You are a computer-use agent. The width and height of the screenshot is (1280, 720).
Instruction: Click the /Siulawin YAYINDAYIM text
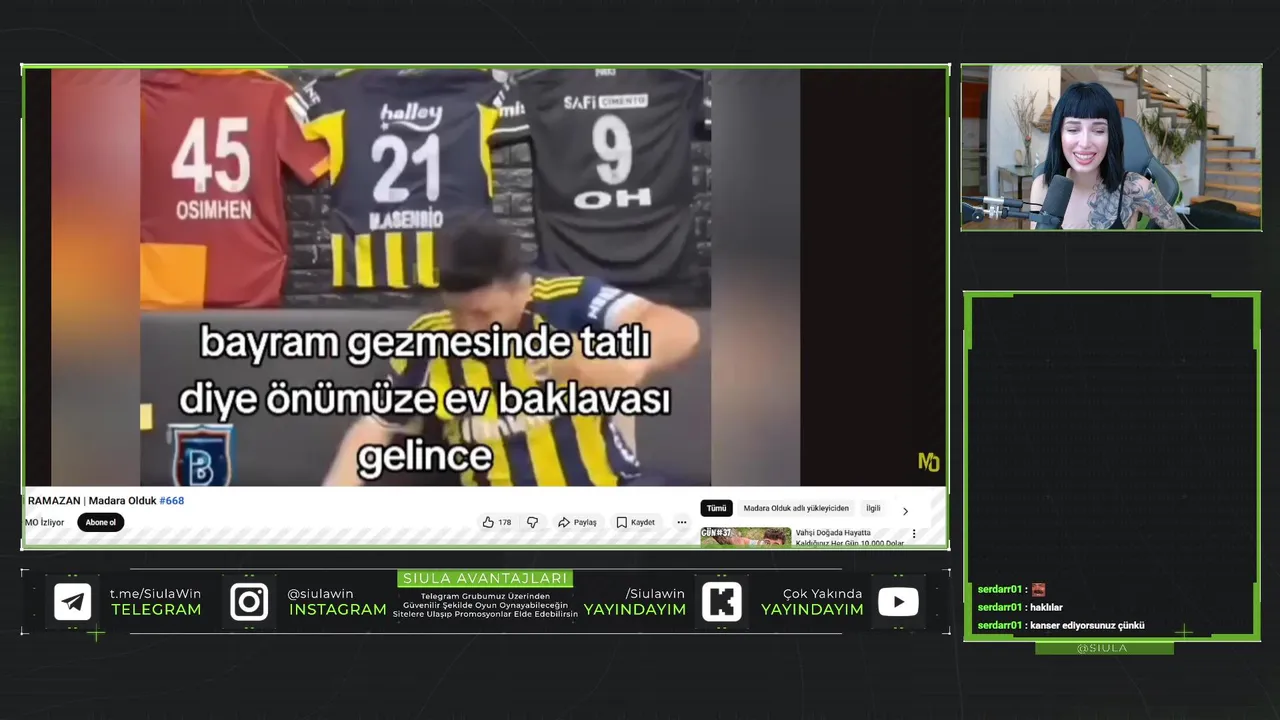[635, 602]
